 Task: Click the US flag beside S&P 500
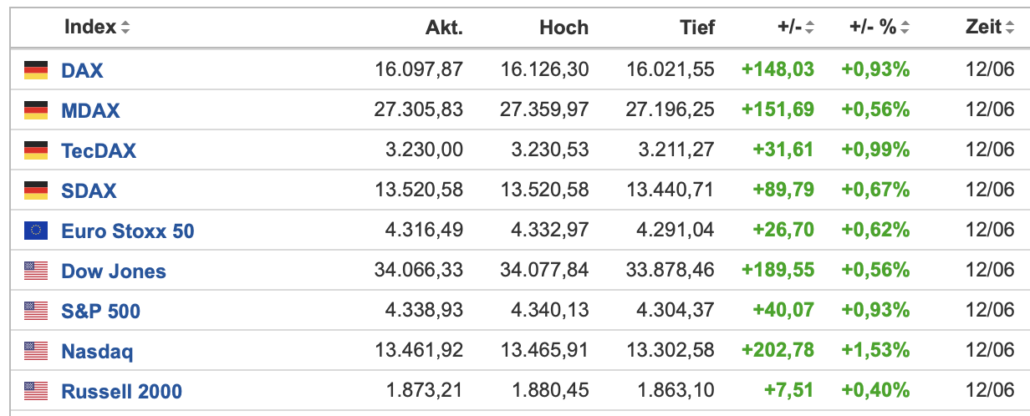point(36,311)
